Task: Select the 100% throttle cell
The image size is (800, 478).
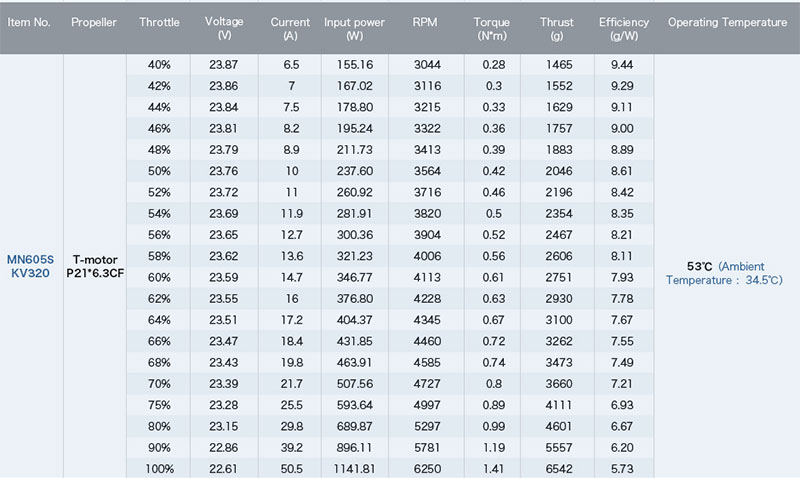Action: [x=159, y=468]
